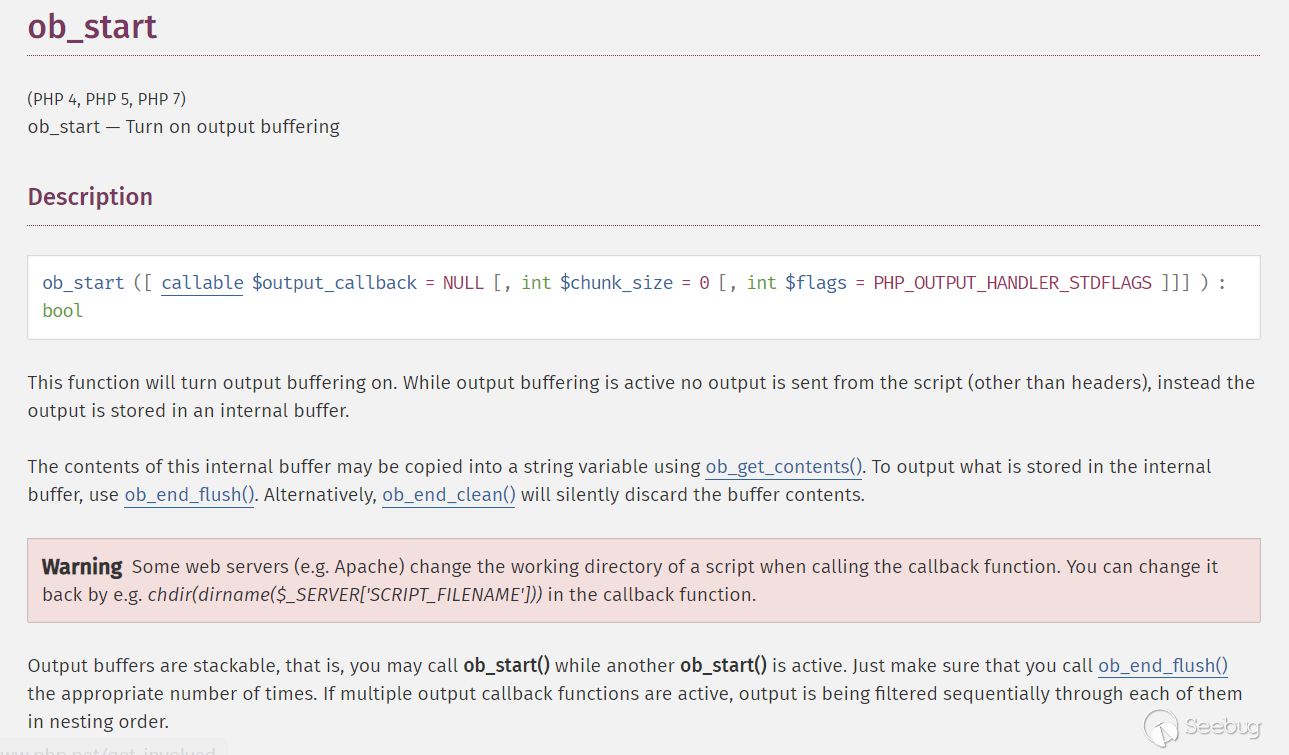Select 'ob_start — Turn on output buffering' summary

coord(184,127)
